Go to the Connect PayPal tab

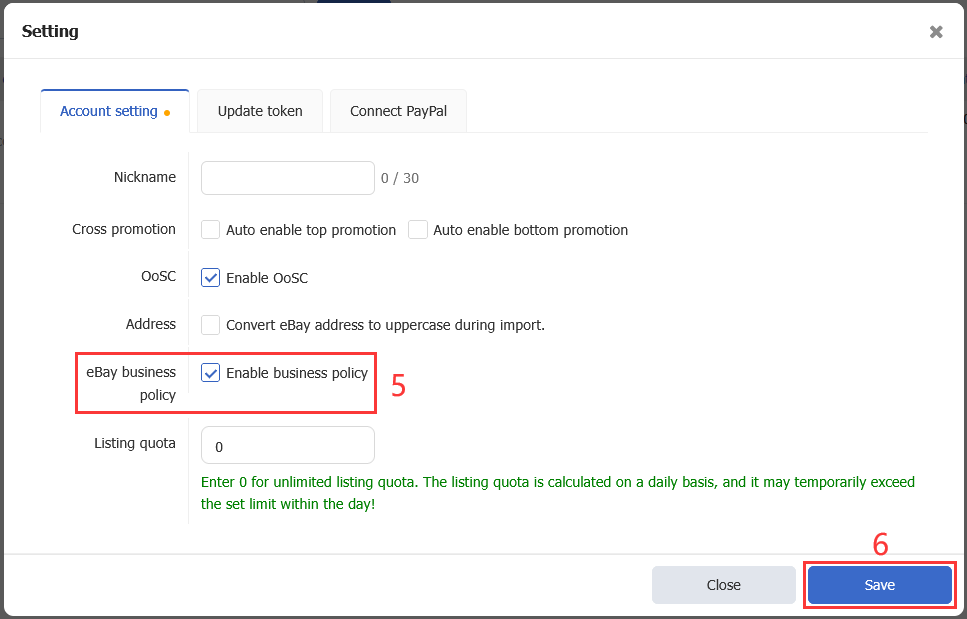click(398, 111)
